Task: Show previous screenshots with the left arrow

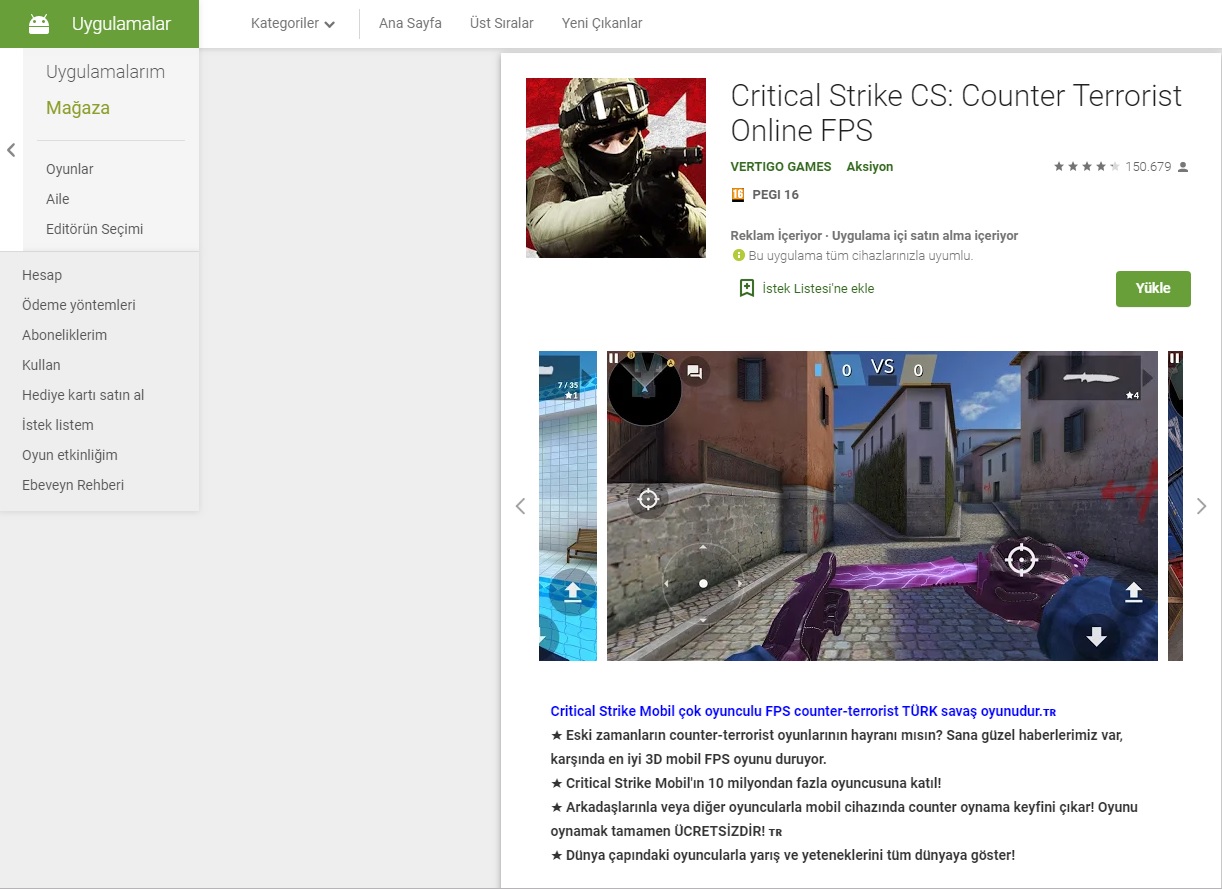Action: click(x=521, y=506)
